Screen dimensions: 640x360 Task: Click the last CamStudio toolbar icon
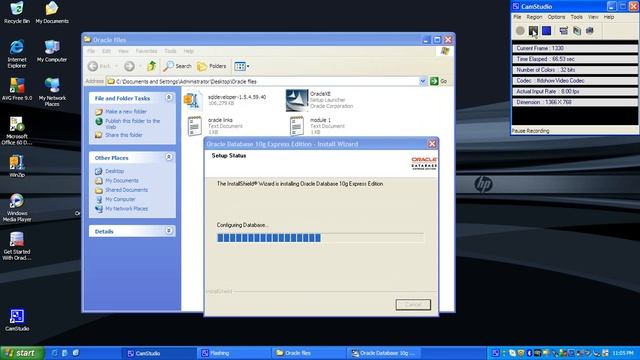point(590,31)
